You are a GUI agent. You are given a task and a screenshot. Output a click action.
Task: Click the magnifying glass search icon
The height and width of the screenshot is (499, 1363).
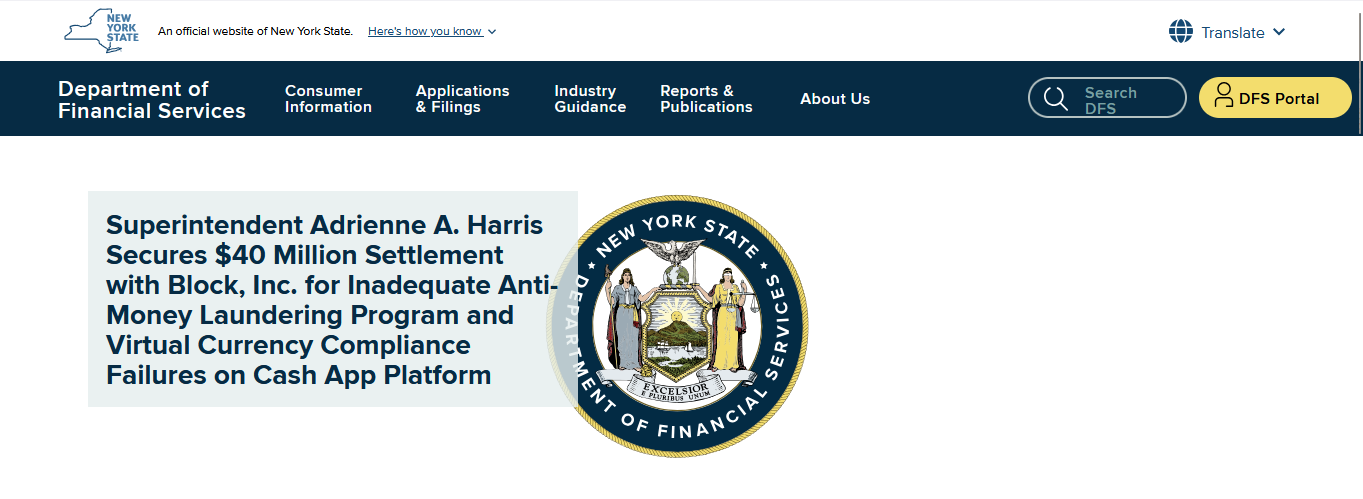[1055, 98]
